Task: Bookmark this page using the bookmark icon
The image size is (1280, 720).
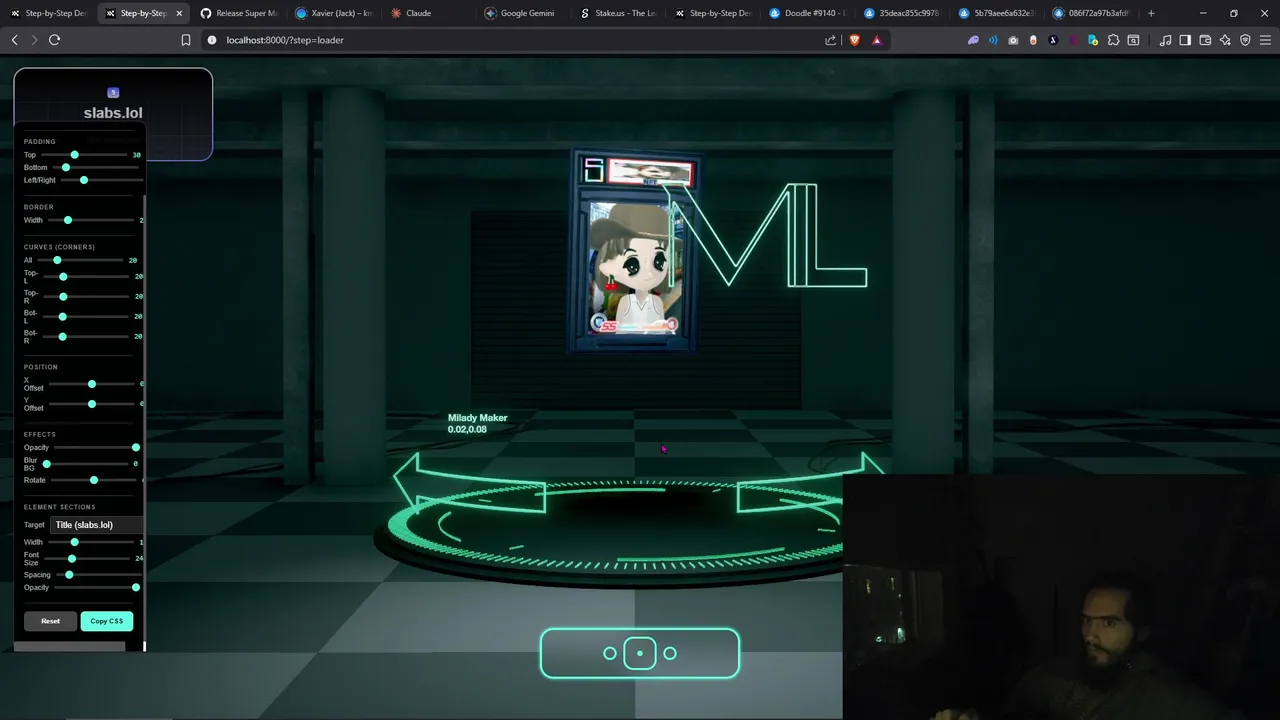Action: (186, 40)
